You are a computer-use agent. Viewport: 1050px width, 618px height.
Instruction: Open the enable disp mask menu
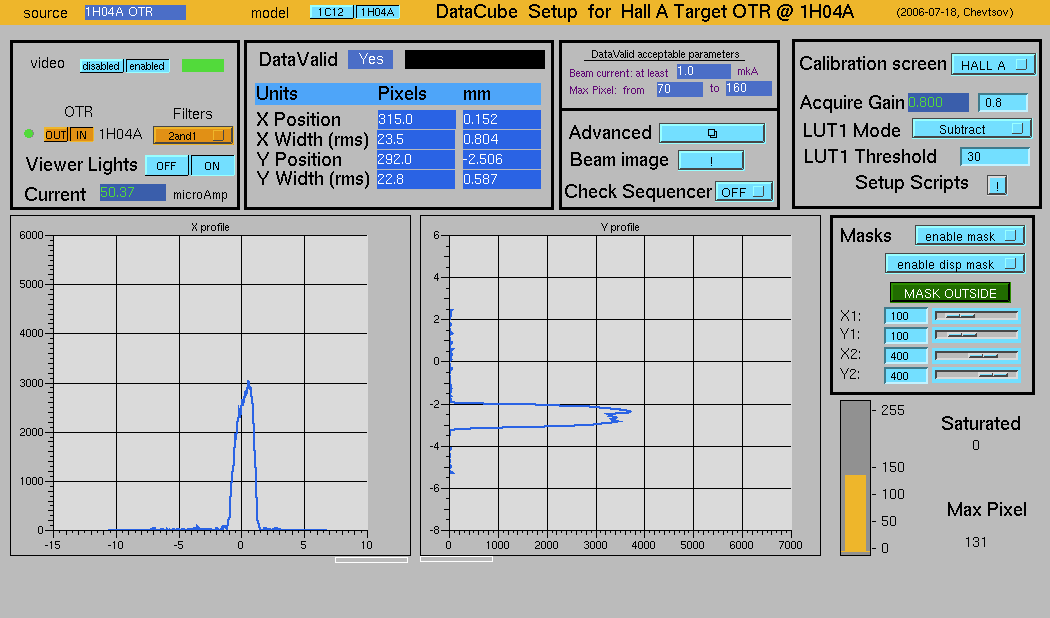[x=954, y=264]
